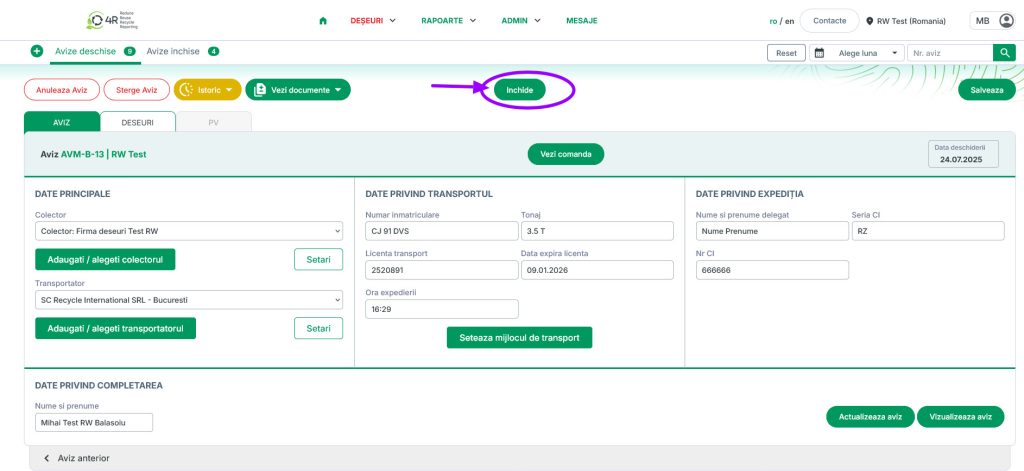Open the Transportator selection dropdown

tap(189, 300)
